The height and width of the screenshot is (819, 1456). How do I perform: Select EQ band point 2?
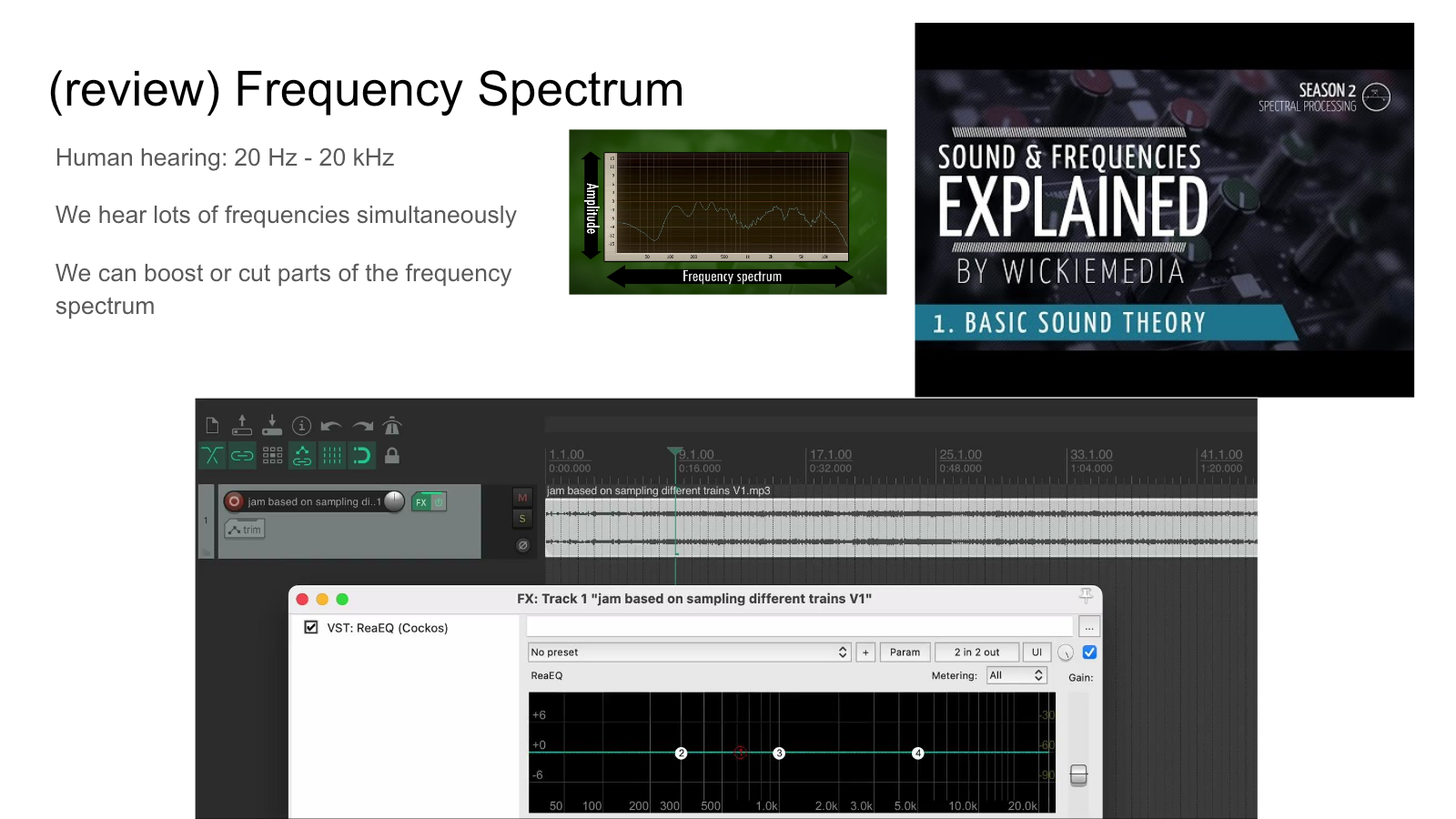(x=681, y=753)
